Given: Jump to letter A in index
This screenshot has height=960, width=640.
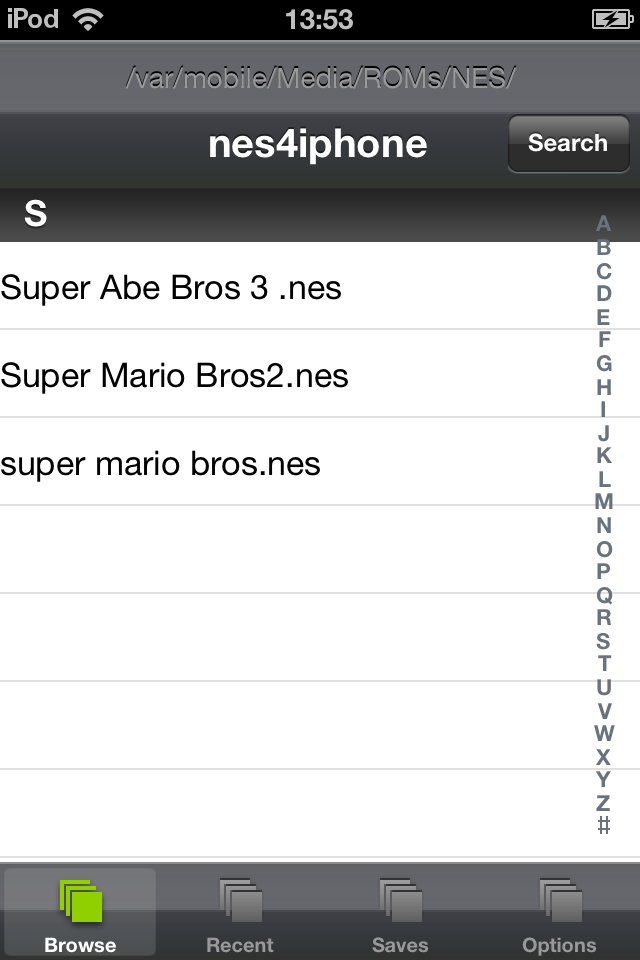Looking at the screenshot, I should [603, 224].
